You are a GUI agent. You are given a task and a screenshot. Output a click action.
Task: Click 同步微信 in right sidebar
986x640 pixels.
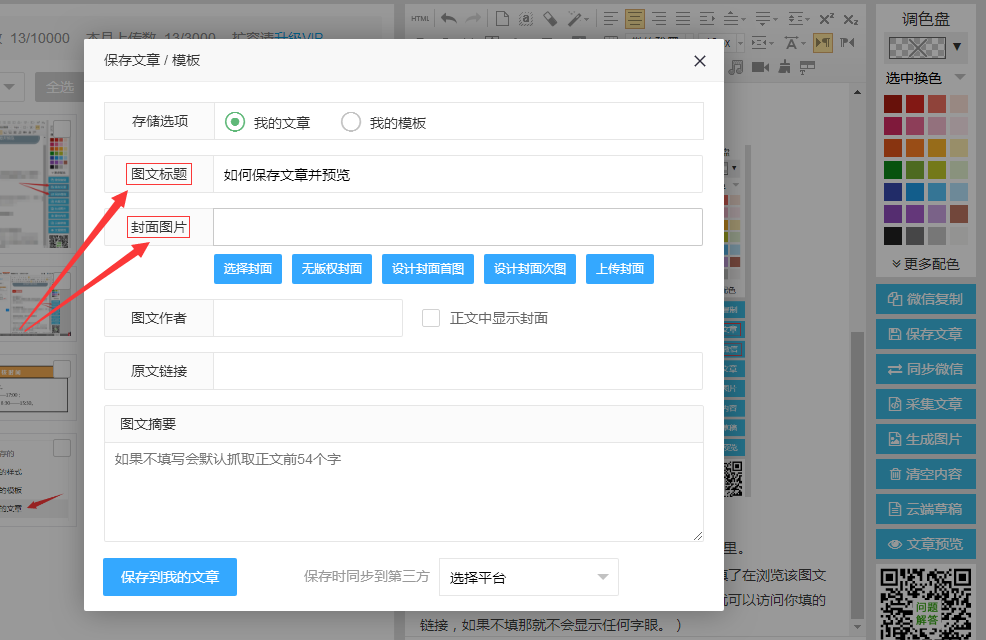925,369
